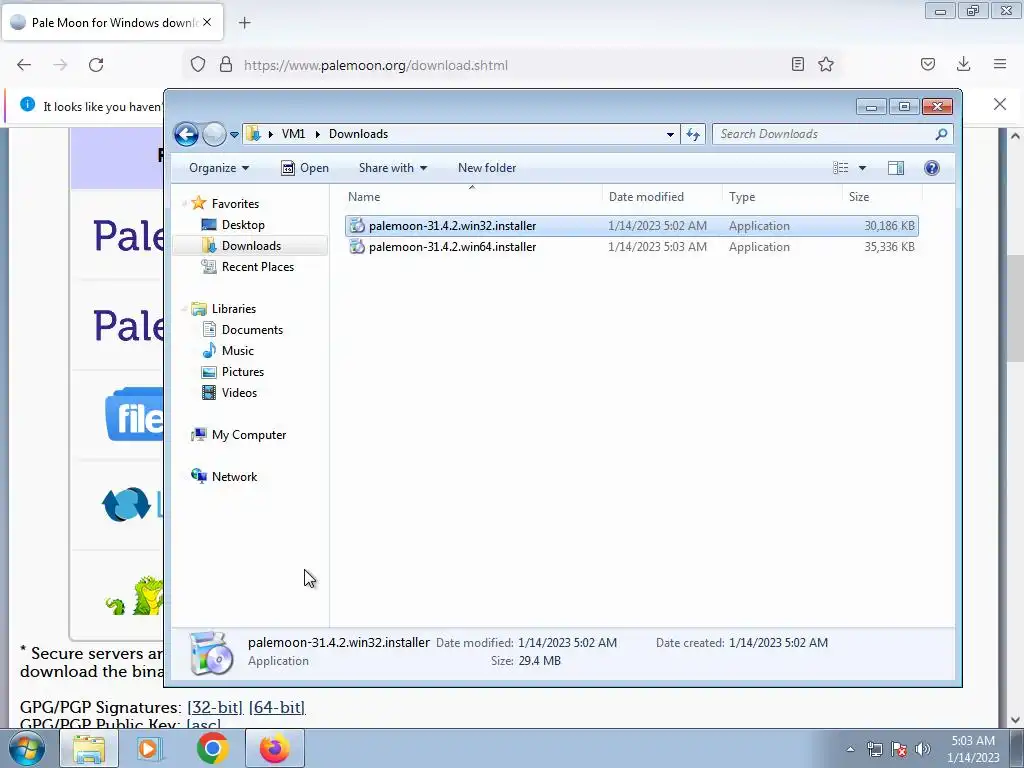Change the view using the view icon

coord(840,168)
